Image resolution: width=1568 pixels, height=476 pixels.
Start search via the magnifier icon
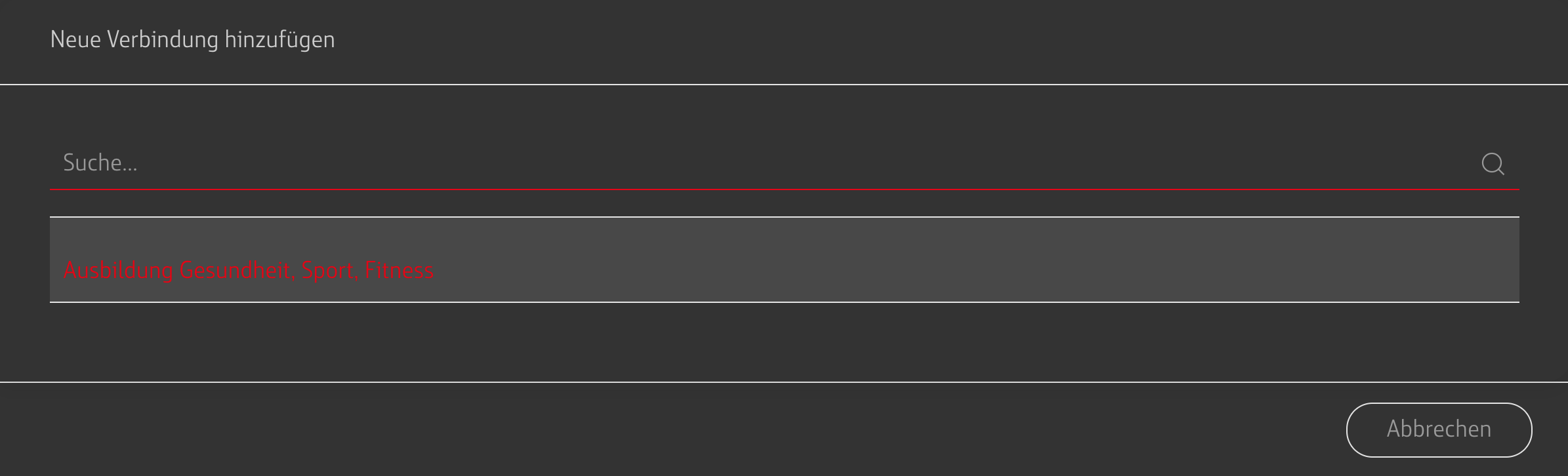tap(1493, 164)
